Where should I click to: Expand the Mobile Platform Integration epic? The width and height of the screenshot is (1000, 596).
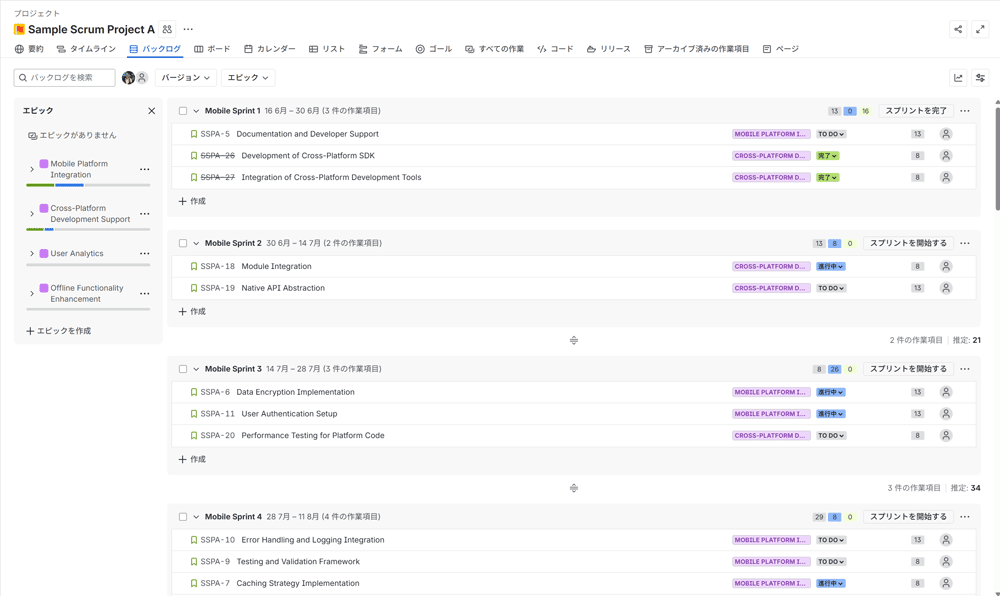(x=32, y=169)
